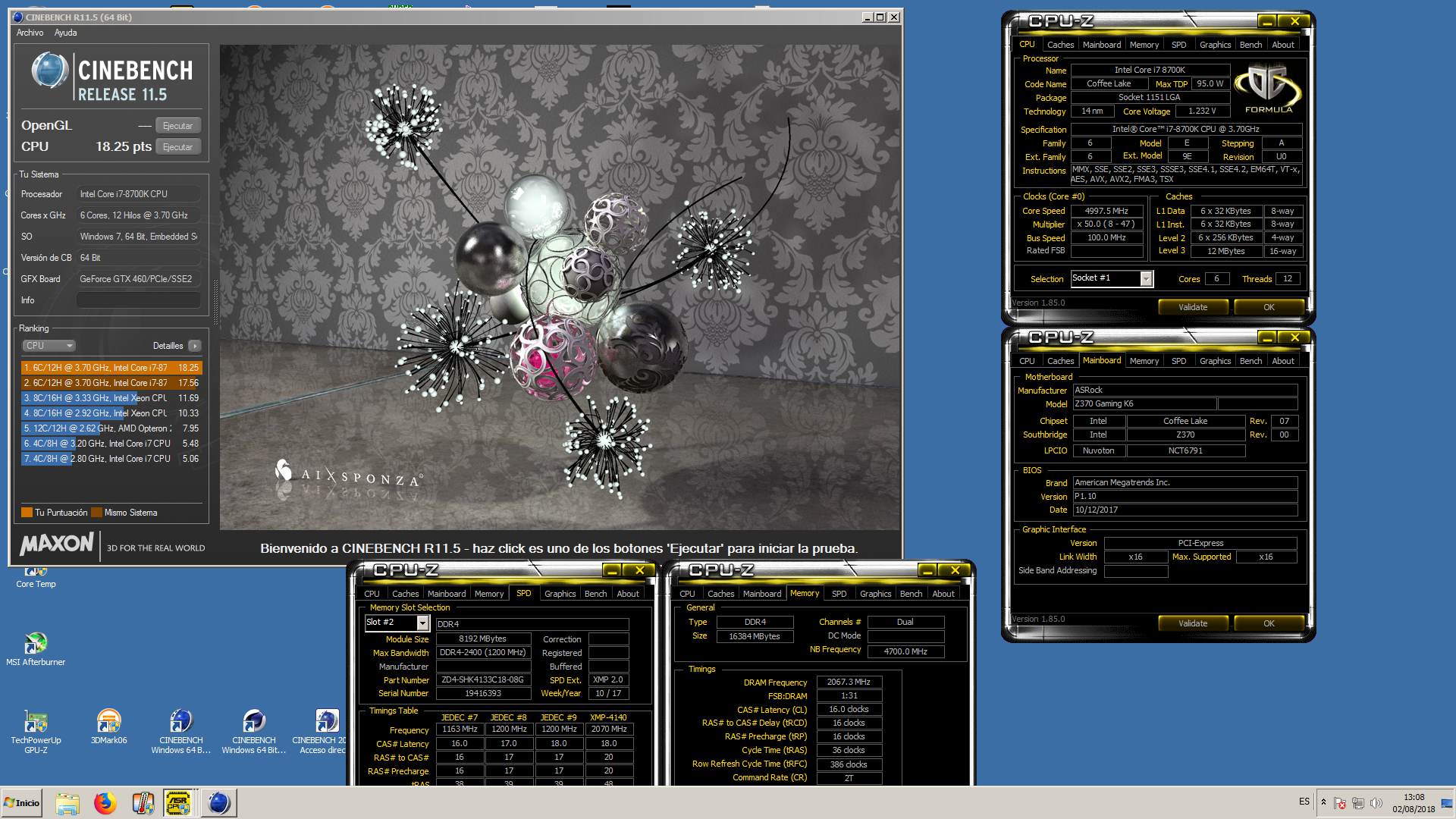The height and width of the screenshot is (819, 1456).
Task: Click Validate in the CPU-Z CPU window
Action: click(1193, 307)
